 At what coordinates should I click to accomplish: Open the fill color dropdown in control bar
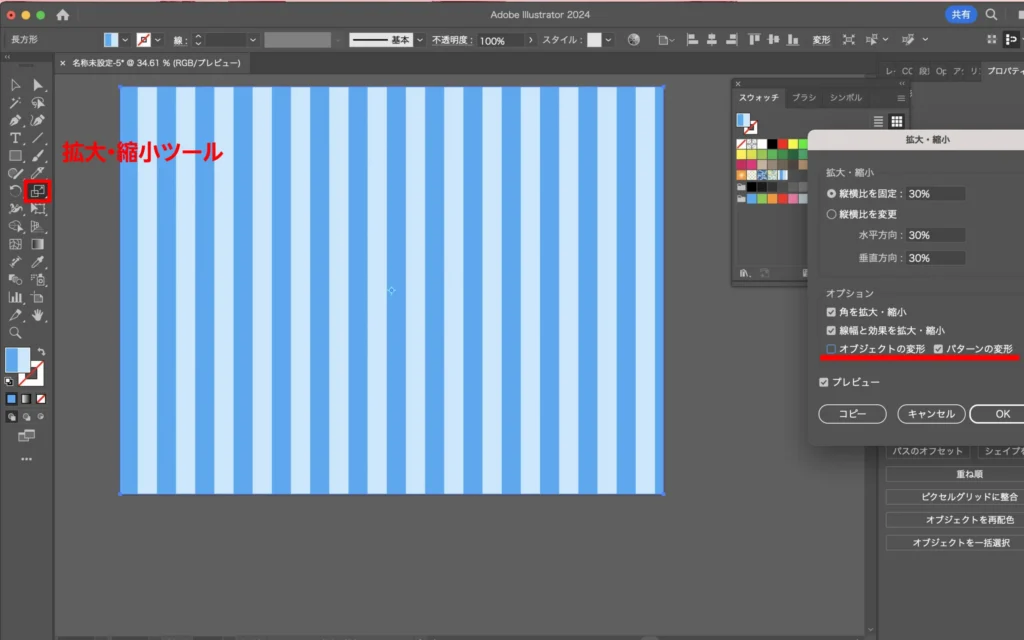click(125, 40)
